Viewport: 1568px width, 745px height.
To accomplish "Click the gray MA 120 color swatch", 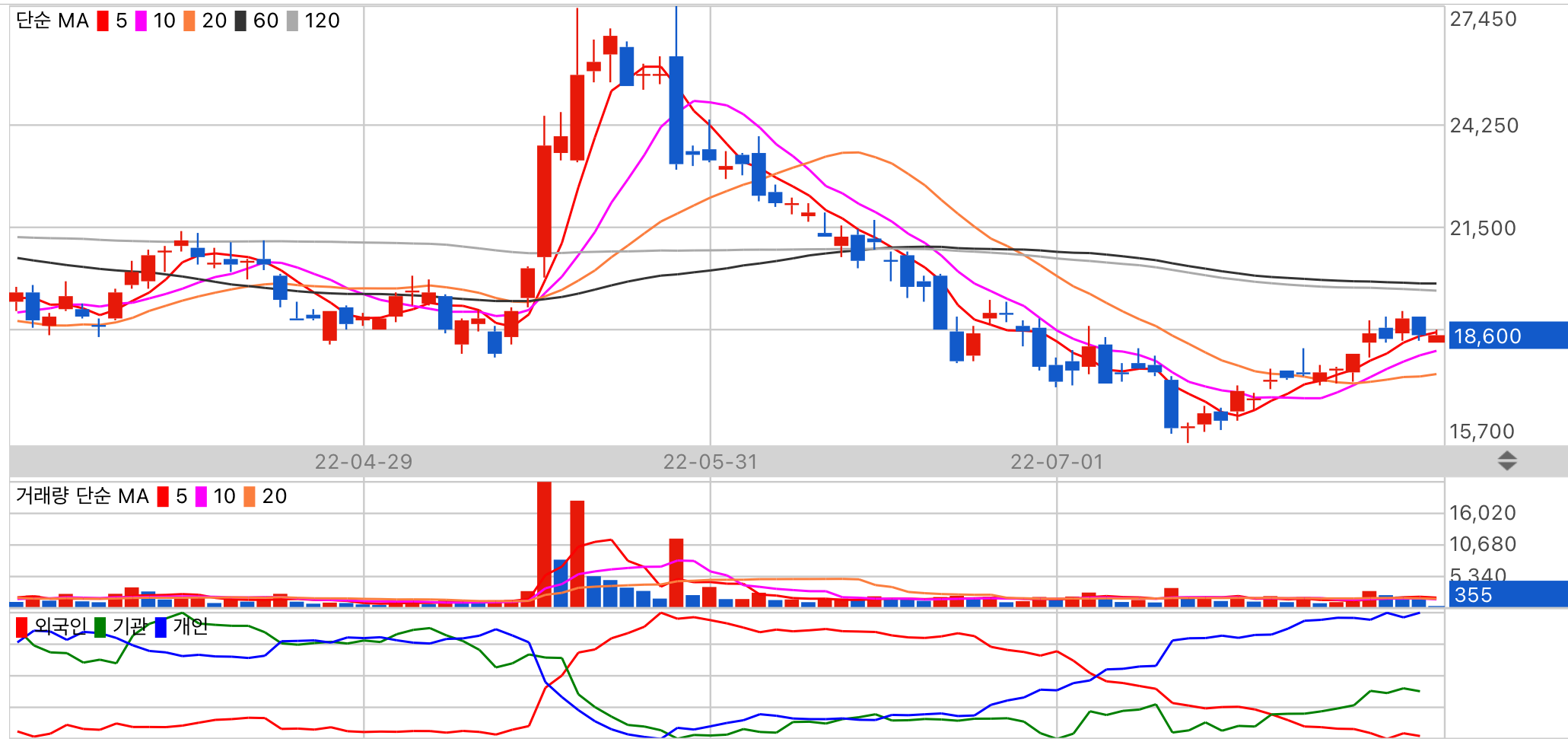I will pyautogui.click(x=292, y=21).
